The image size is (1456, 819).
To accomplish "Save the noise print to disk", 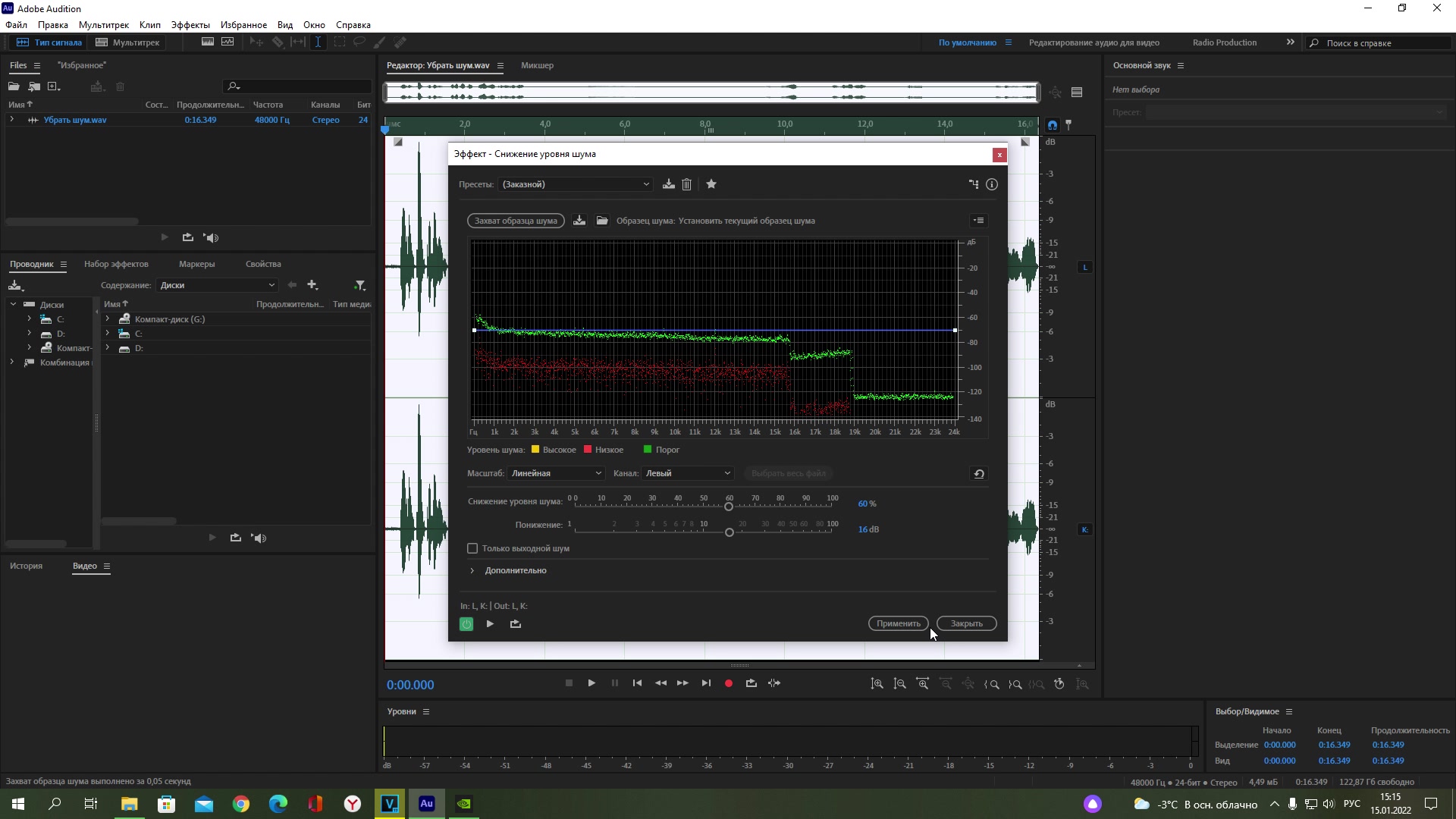I will pos(579,221).
